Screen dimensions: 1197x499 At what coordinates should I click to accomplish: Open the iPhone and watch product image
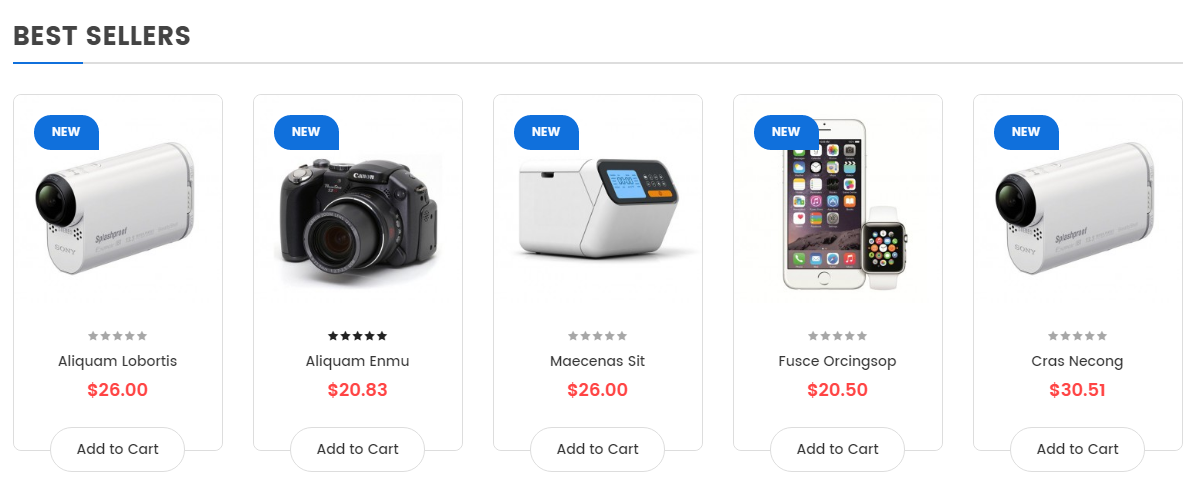[x=844, y=204]
